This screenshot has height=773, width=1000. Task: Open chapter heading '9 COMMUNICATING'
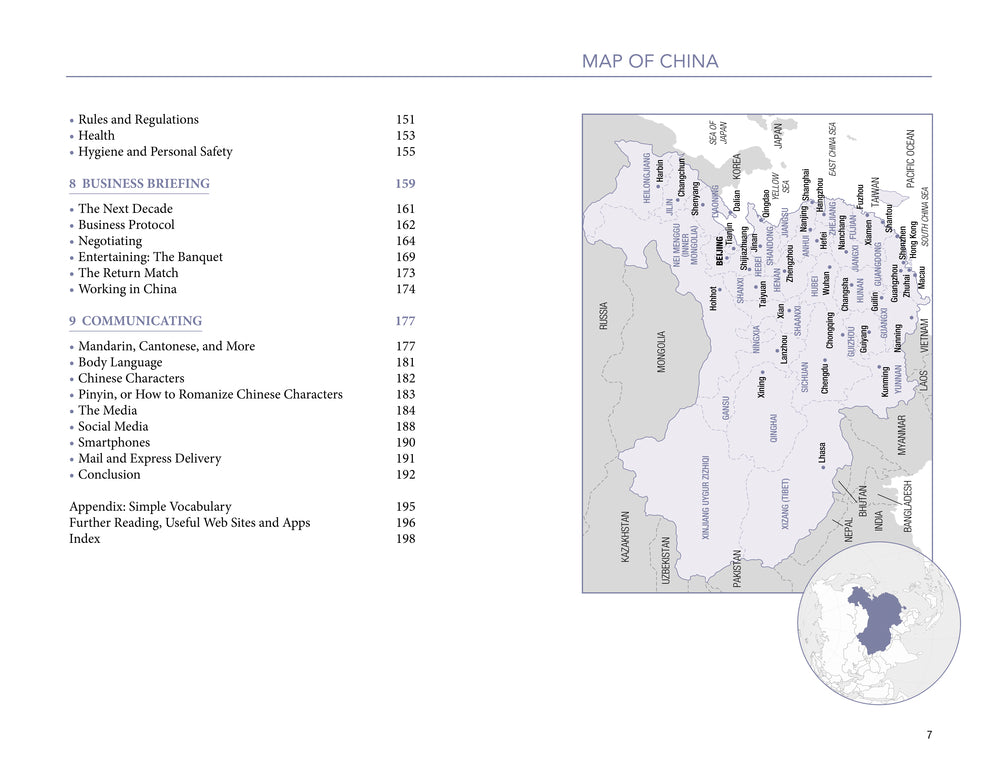pos(135,321)
